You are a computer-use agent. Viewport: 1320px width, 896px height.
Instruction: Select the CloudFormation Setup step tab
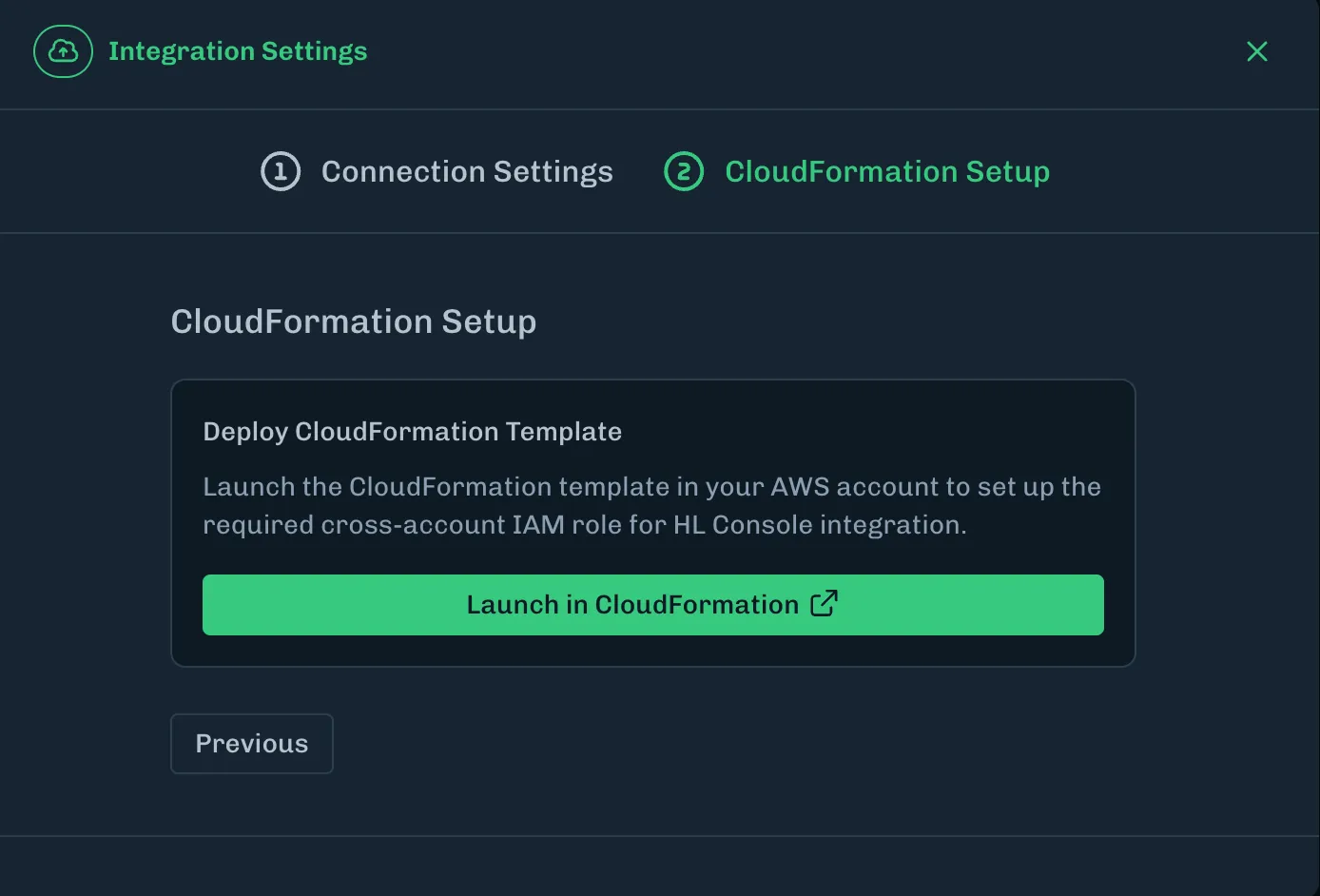click(857, 171)
